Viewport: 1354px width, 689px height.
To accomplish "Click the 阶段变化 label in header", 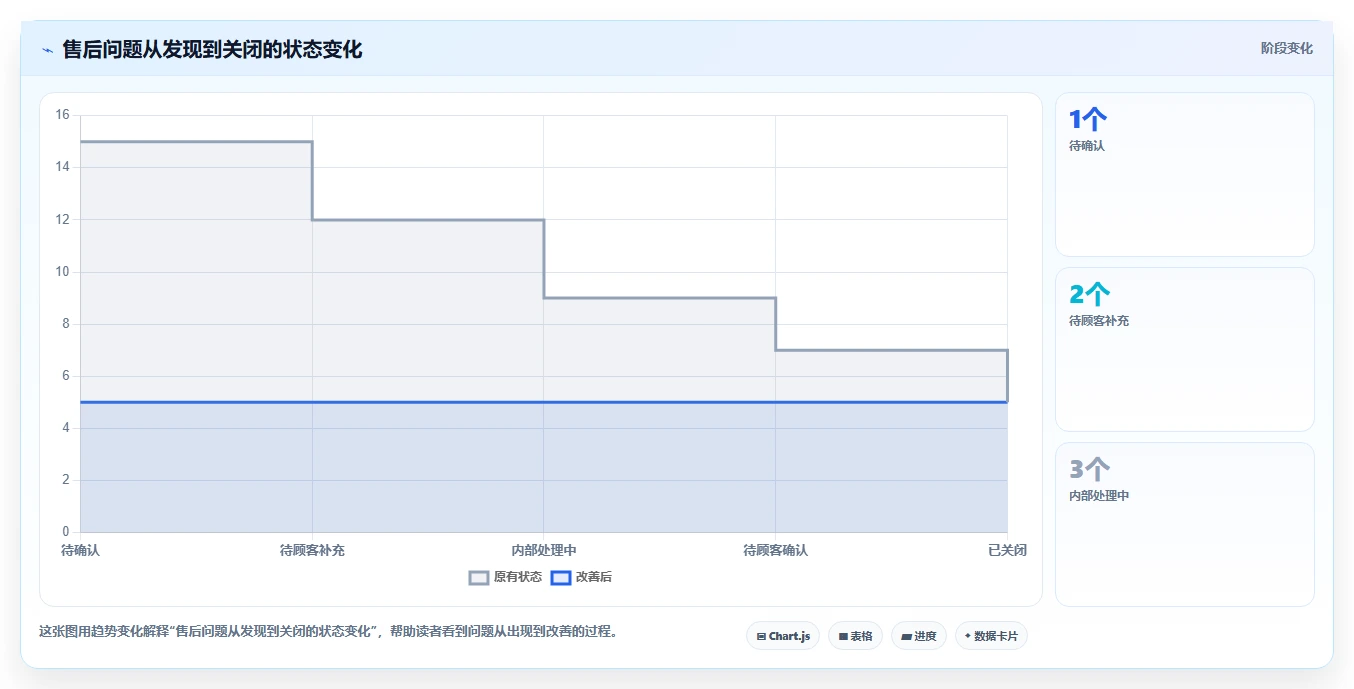I will tap(1286, 48).
